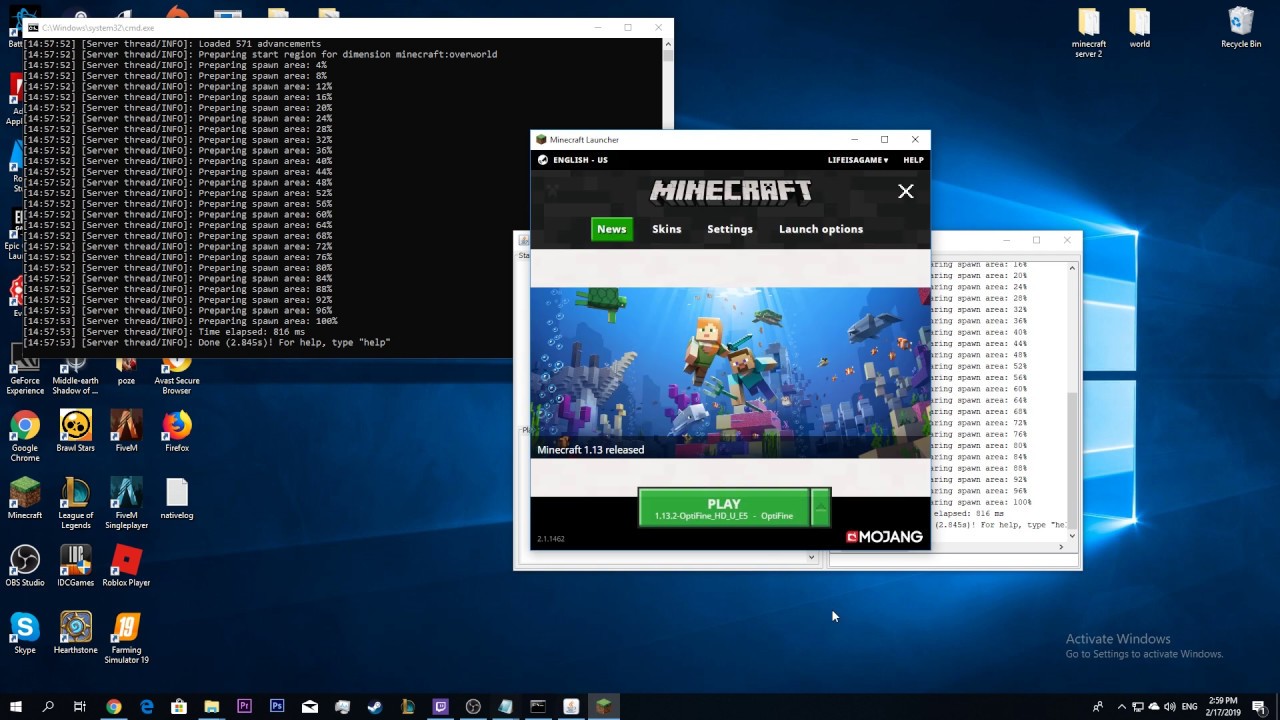
Task: Open the poze folder on desktop
Action: point(126,371)
